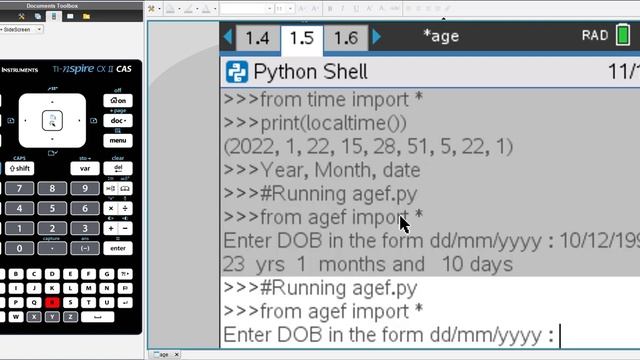Click the number 7 key
This screenshot has width=640, height=360.
click(19, 188)
